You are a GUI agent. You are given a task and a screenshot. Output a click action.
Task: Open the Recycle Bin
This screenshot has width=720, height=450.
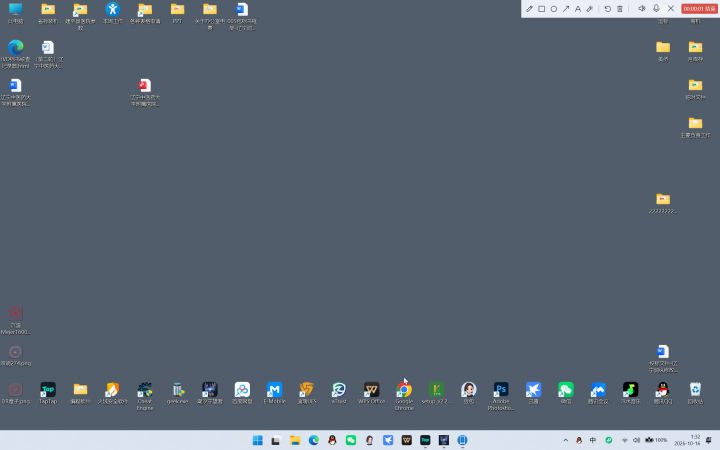[x=695, y=393]
